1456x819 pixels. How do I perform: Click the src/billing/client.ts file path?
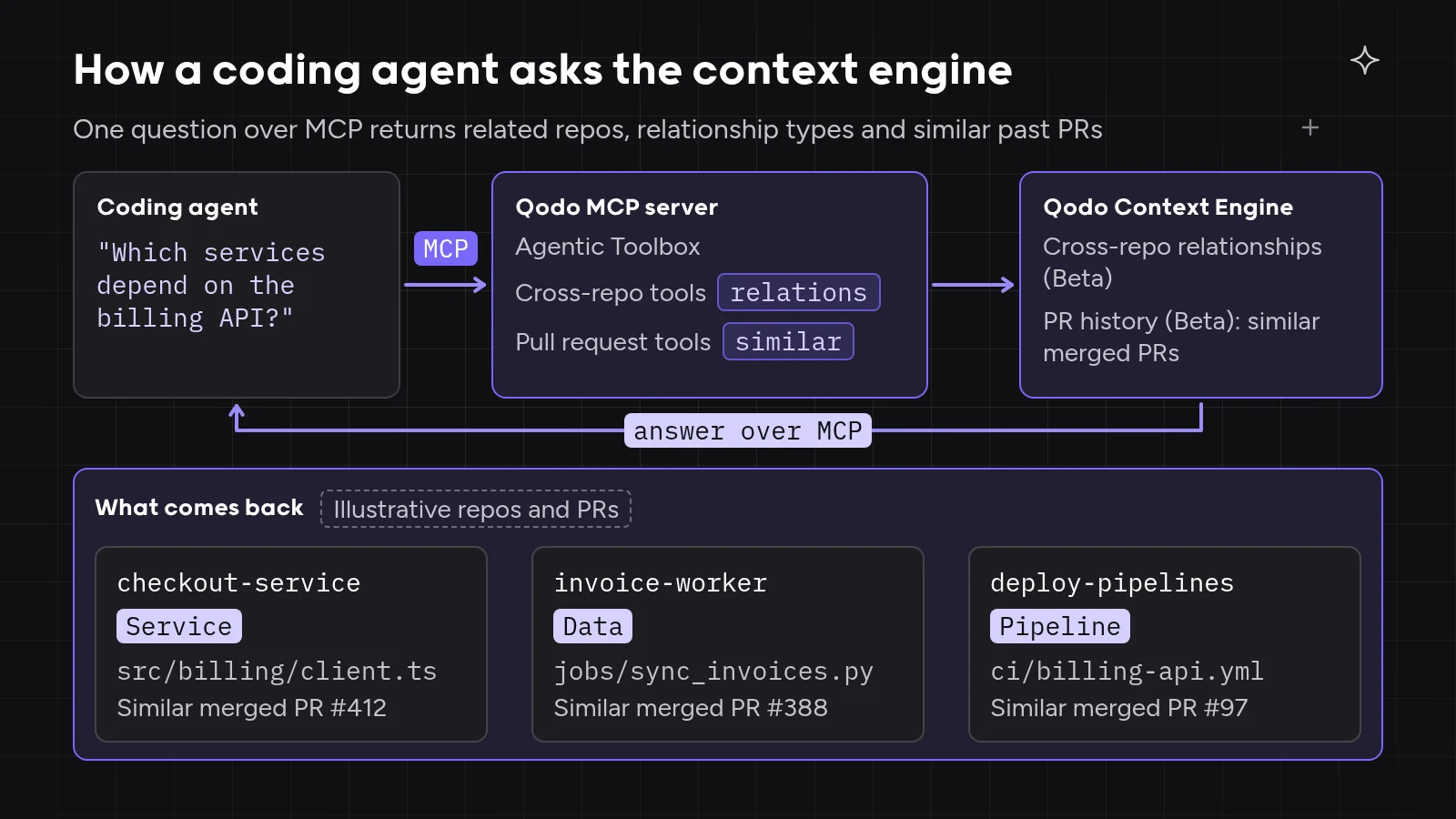pos(277,671)
